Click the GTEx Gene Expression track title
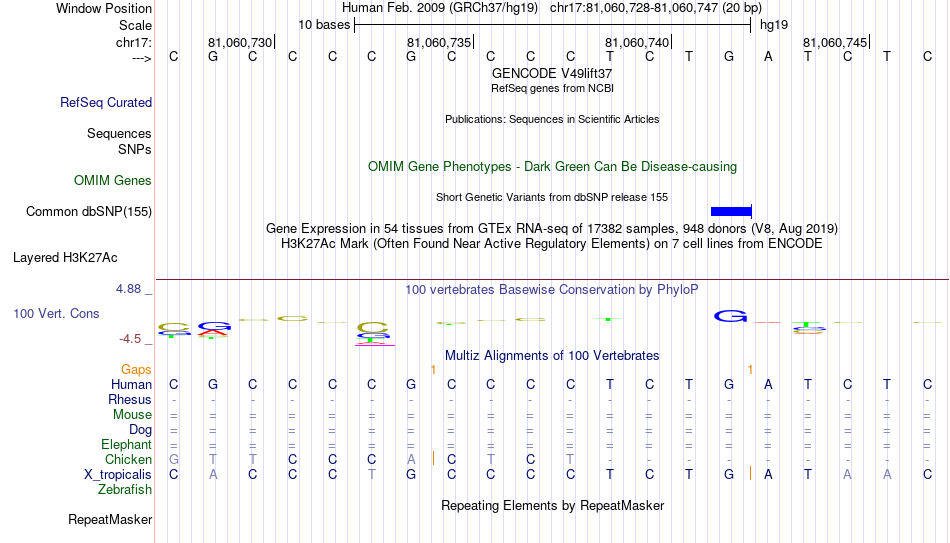 [x=552, y=228]
